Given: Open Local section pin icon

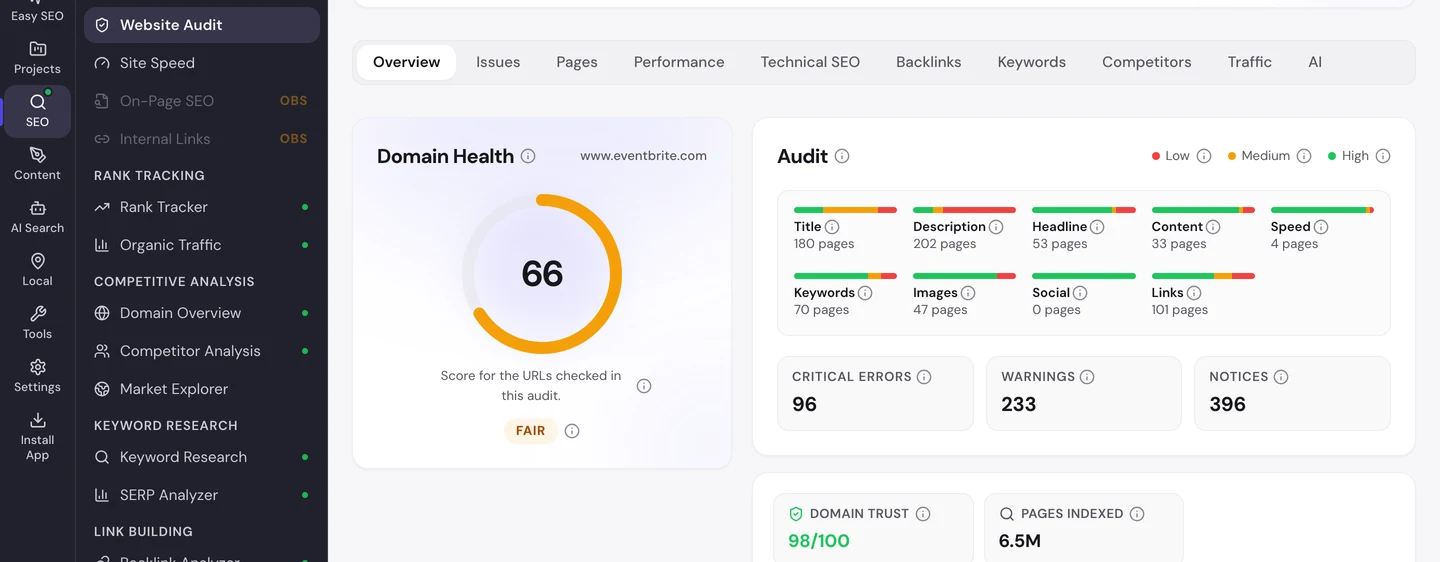Looking at the screenshot, I should coord(37,261).
